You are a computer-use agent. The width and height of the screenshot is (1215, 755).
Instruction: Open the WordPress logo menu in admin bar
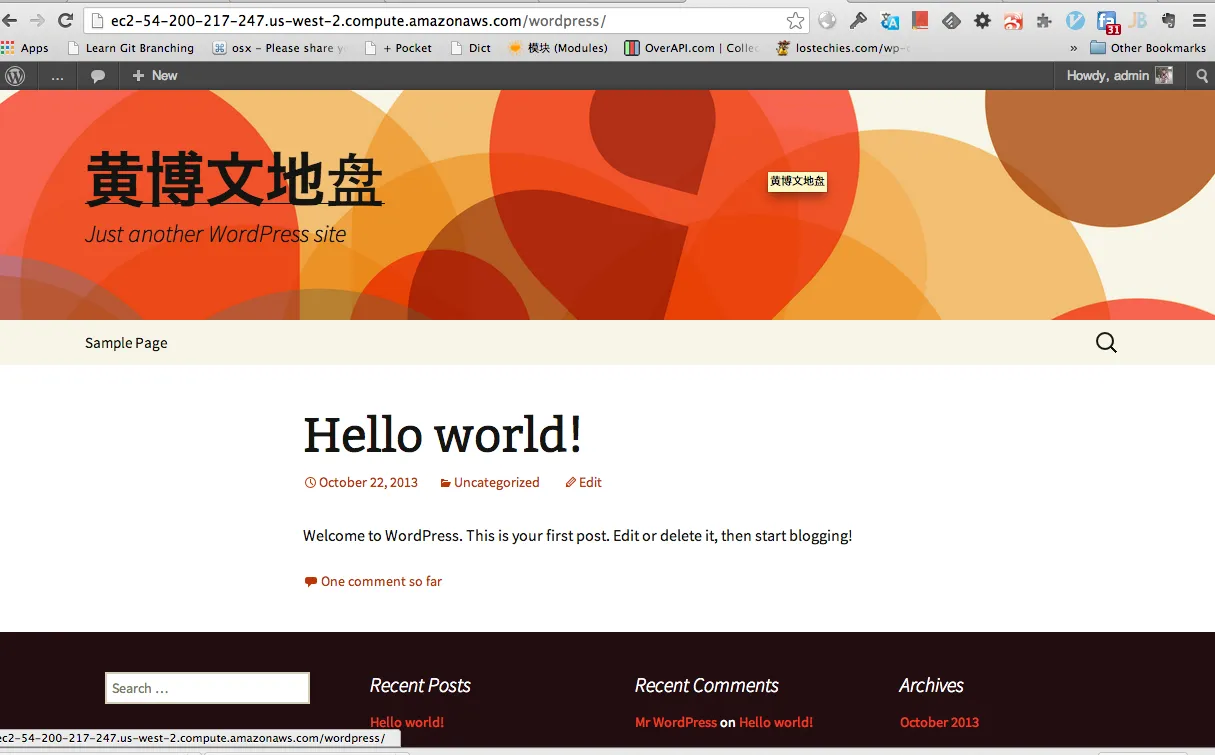click(15, 76)
